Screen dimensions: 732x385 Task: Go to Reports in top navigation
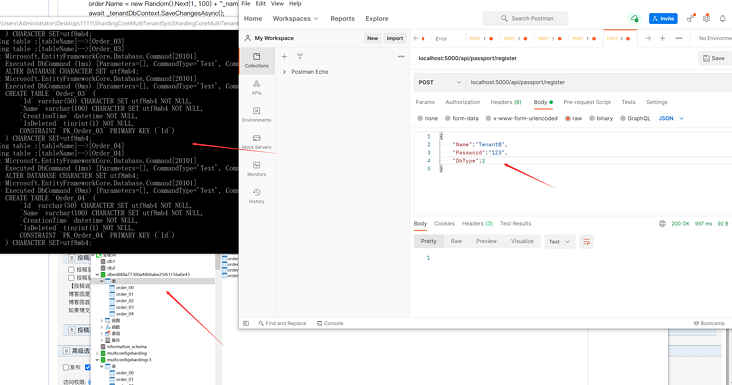(x=342, y=19)
